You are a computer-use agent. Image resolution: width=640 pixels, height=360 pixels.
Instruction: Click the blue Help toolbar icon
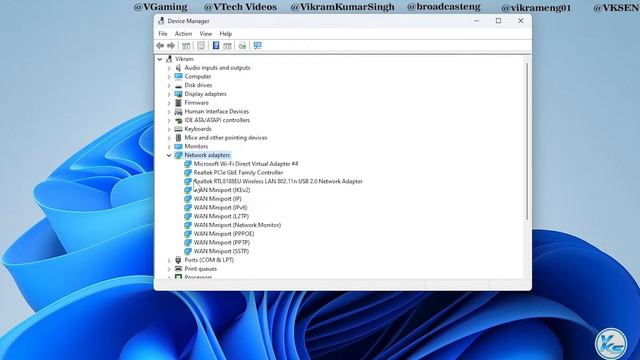pyautogui.click(x=216, y=46)
